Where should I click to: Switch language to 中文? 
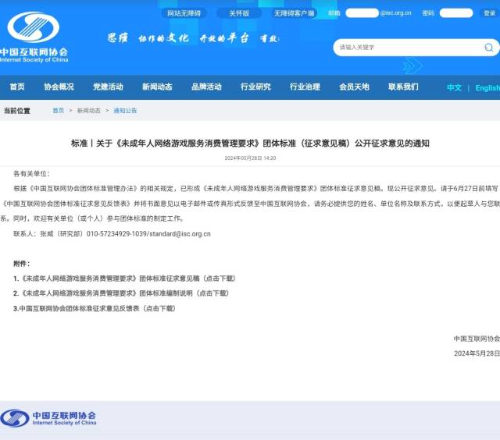coord(454,88)
